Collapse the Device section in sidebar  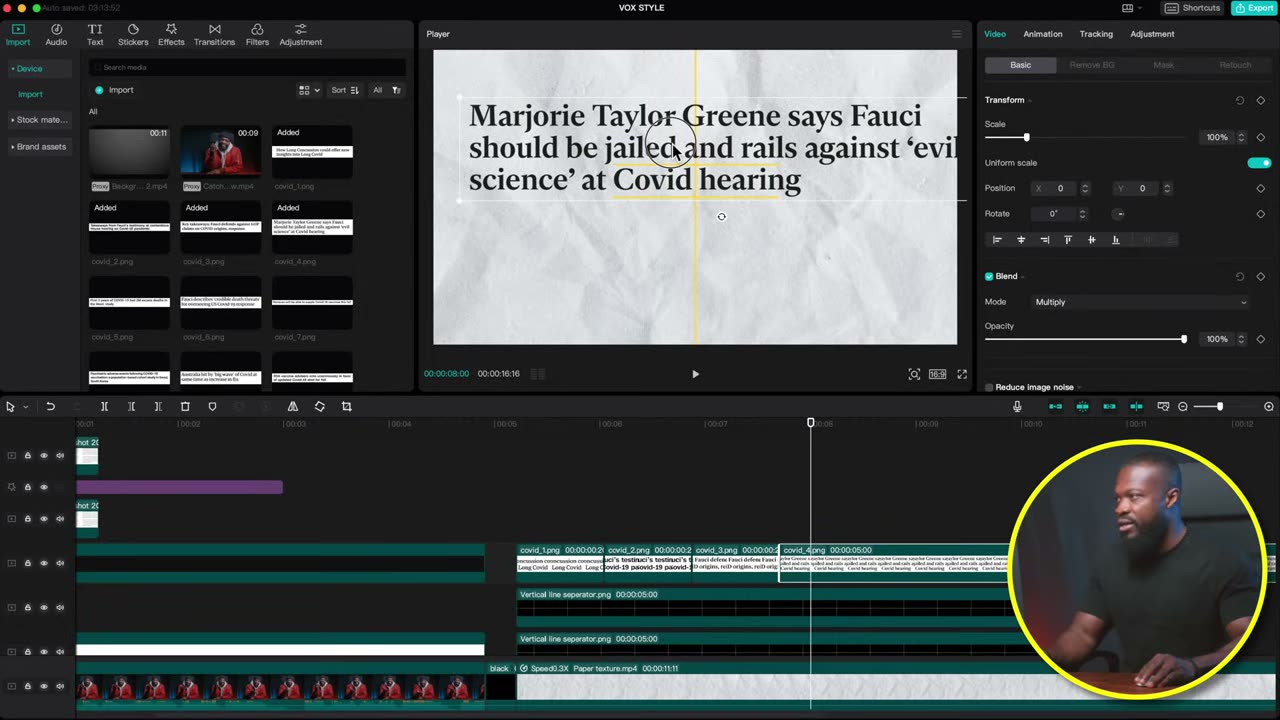click(38, 69)
